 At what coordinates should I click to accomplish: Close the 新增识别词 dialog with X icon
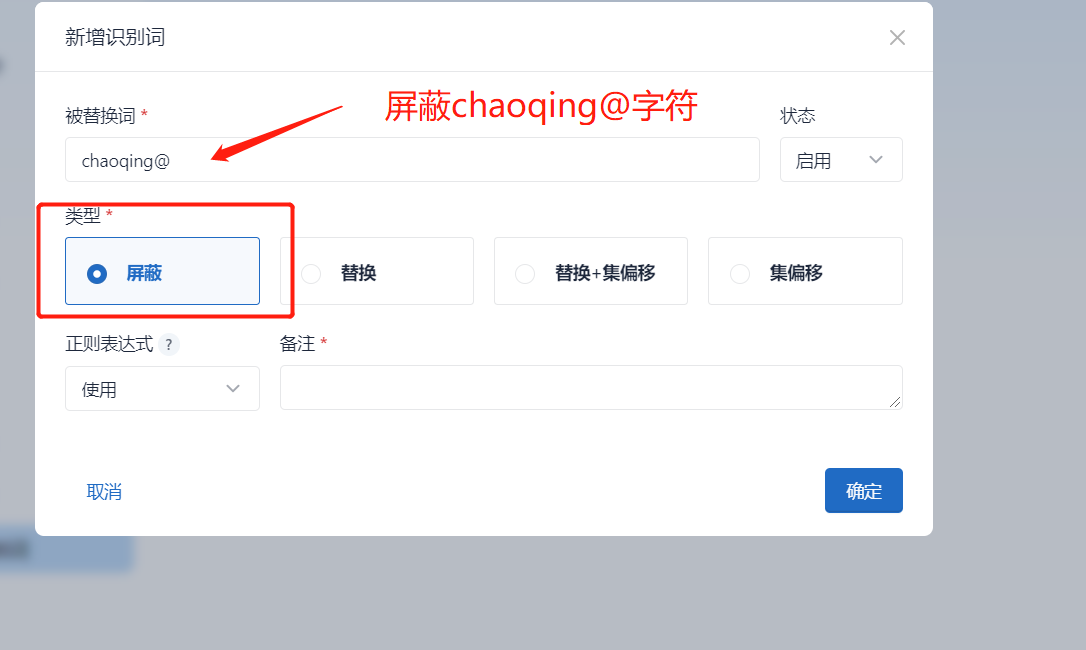coord(897,37)
